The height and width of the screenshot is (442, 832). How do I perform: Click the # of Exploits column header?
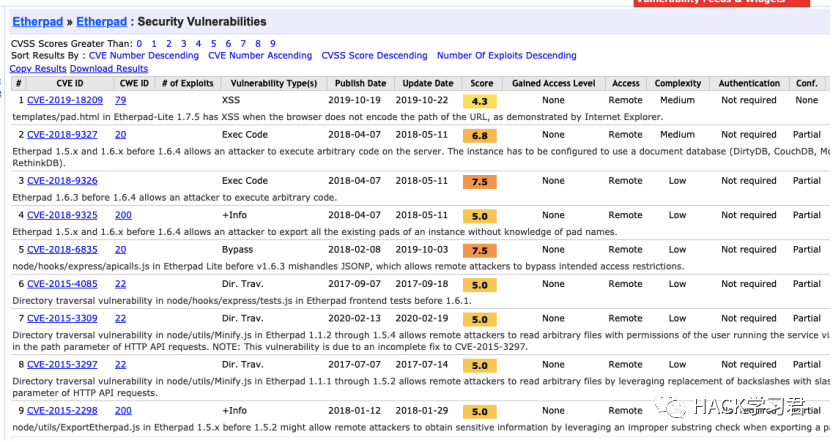(x=187, y=83)
